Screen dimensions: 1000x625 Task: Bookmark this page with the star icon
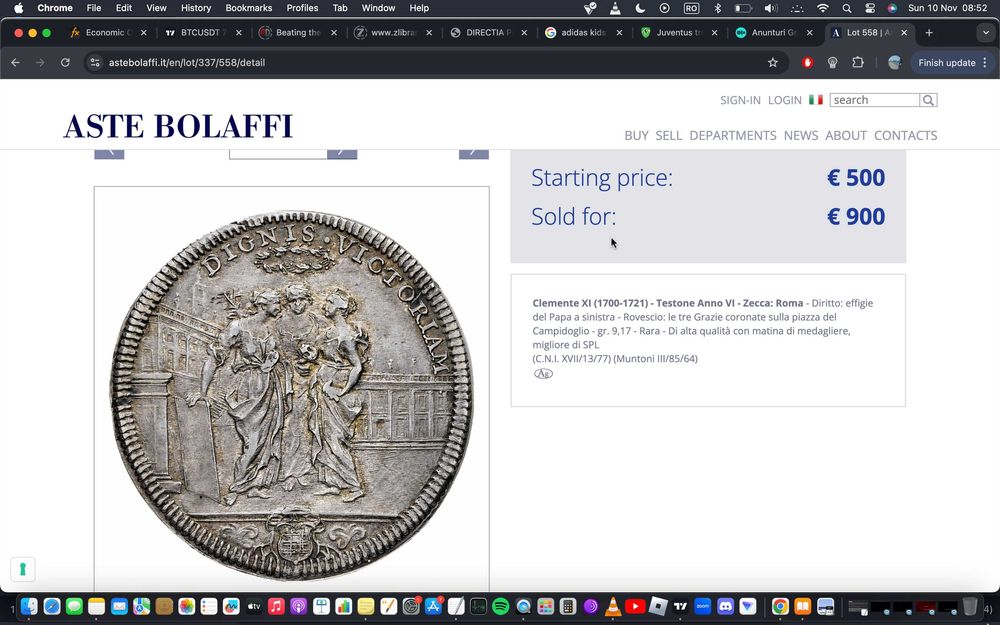(x=773, y=62)
